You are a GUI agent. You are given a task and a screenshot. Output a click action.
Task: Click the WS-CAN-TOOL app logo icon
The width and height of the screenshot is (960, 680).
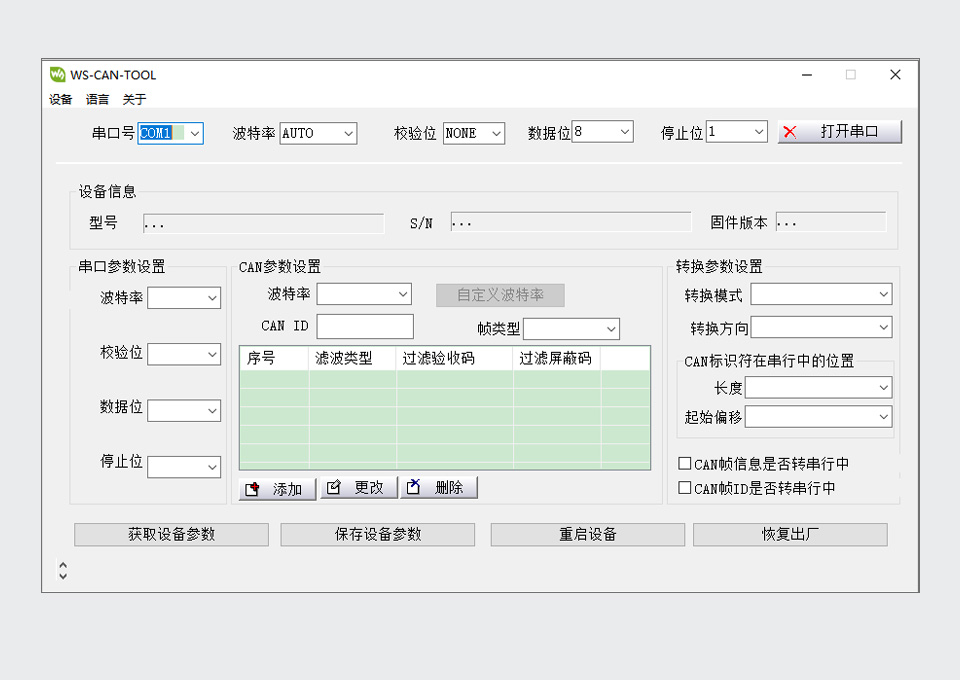tap(57, 75)
